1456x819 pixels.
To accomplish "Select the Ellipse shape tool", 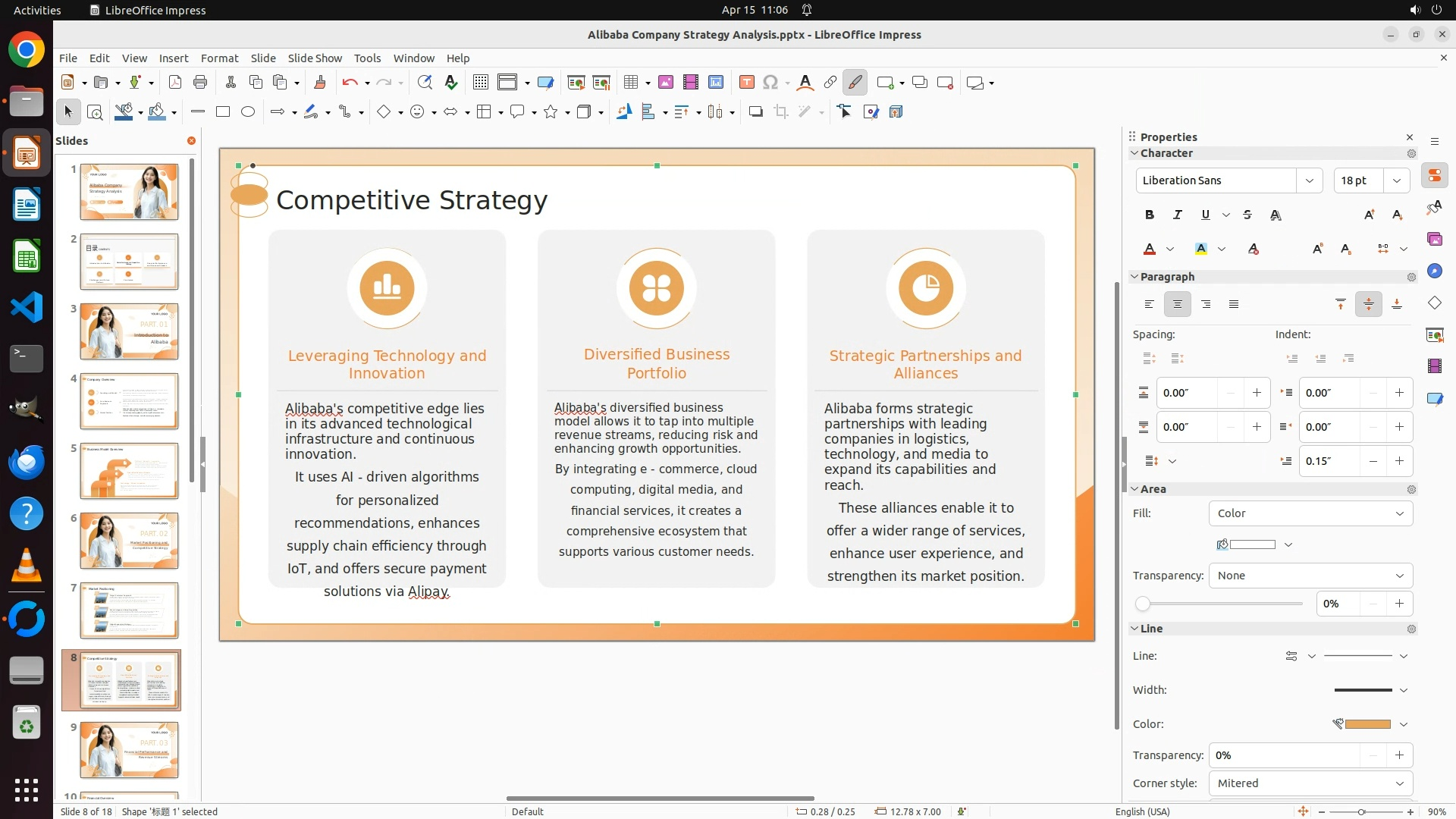I will click(248, 111).
